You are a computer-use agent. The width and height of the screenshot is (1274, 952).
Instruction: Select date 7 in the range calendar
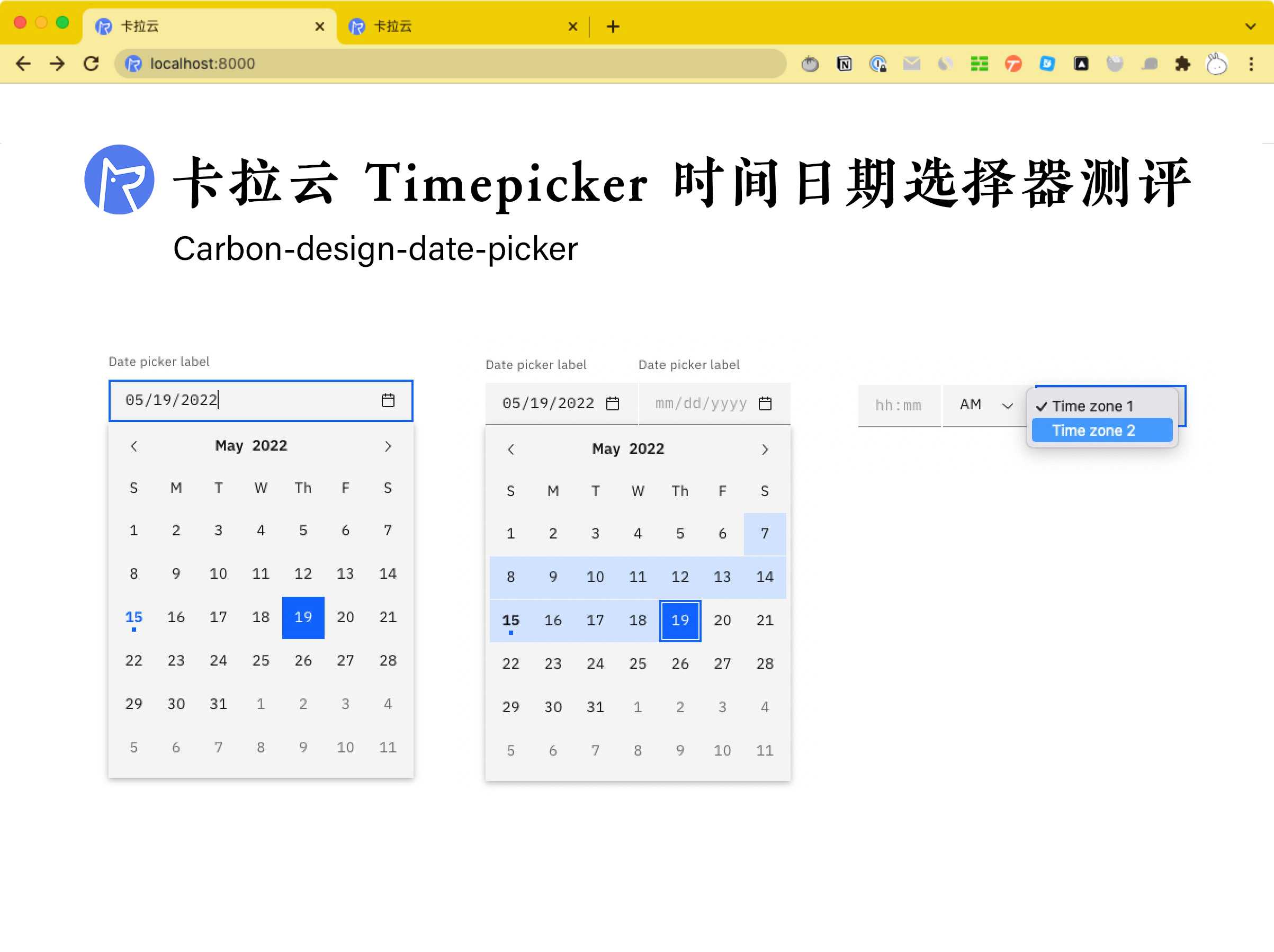point(763,533)
